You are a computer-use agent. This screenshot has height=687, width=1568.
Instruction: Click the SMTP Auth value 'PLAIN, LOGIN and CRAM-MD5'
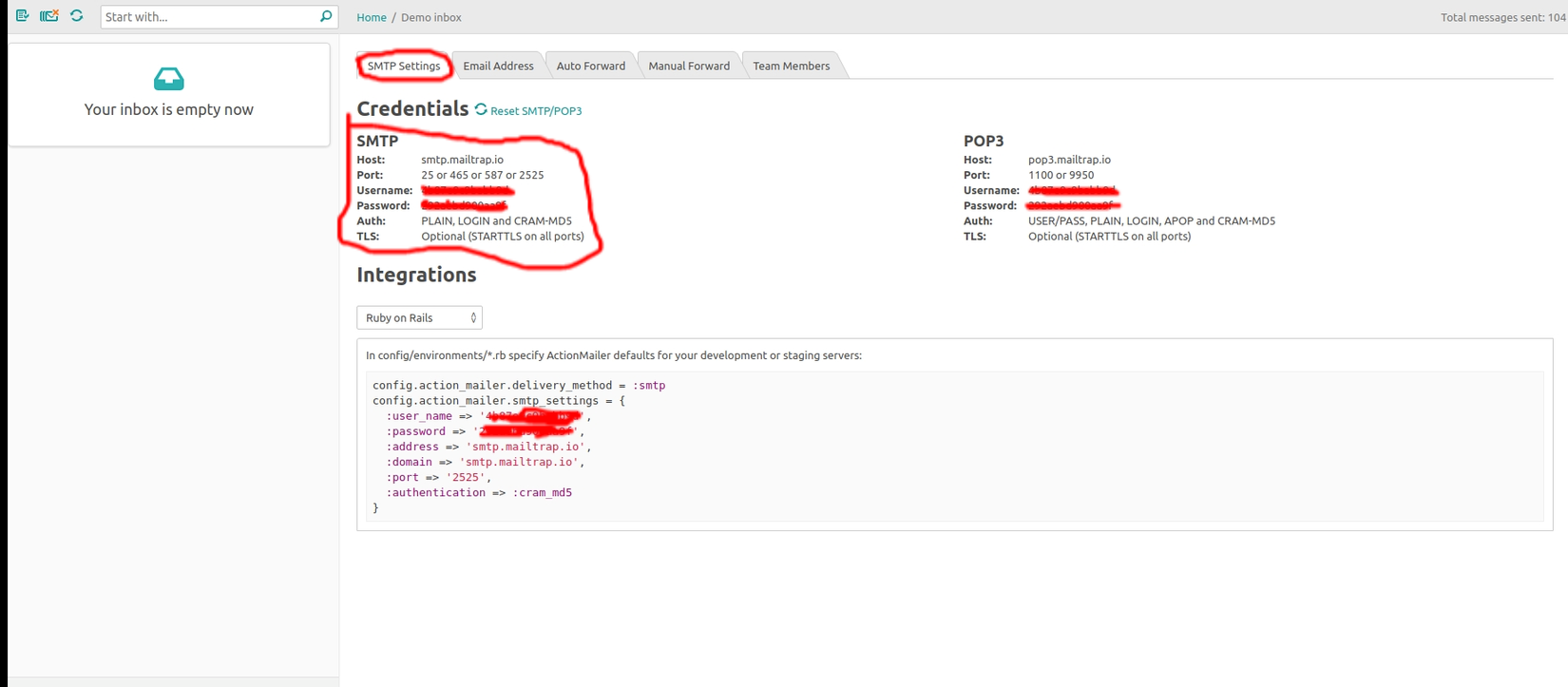[497, 220]
